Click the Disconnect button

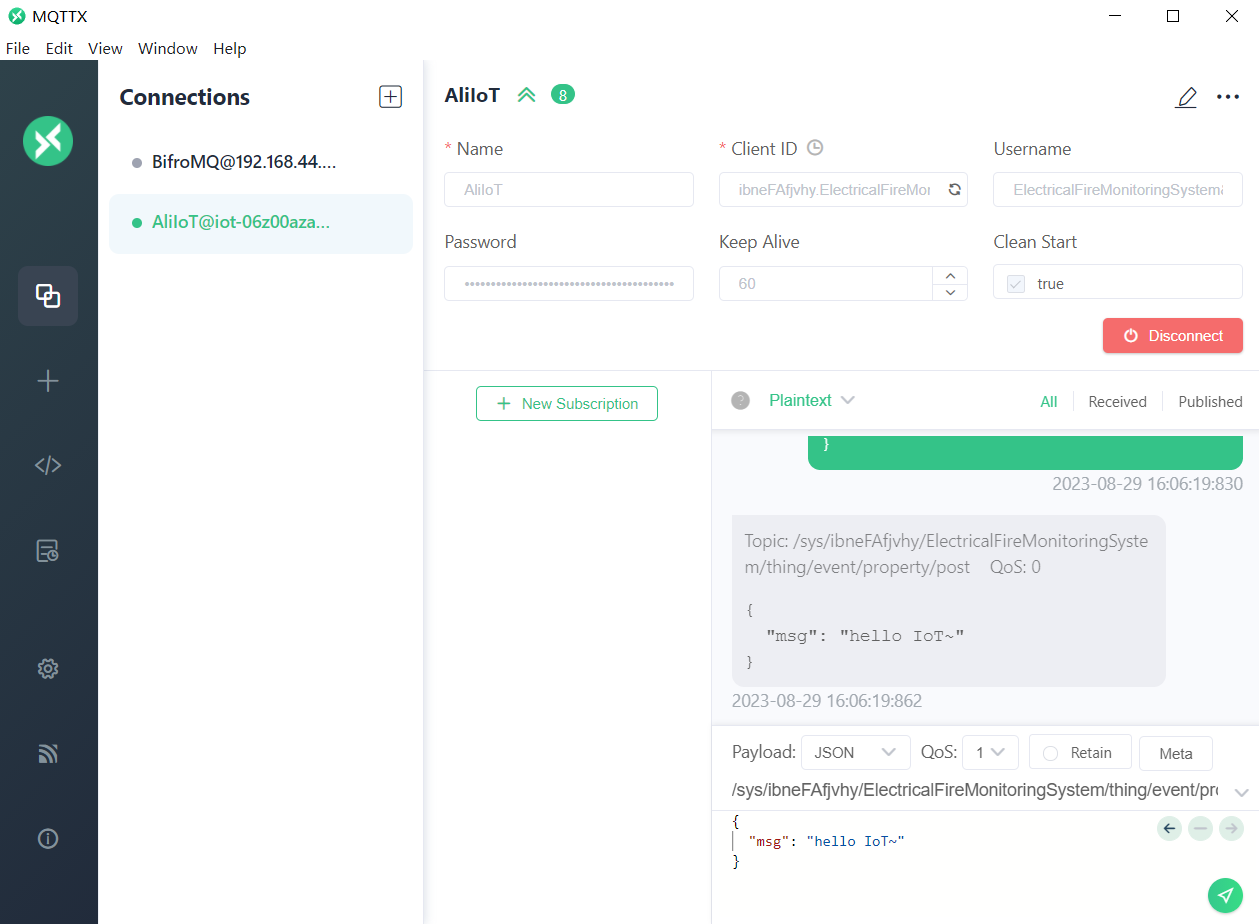tap(1173, 336)
